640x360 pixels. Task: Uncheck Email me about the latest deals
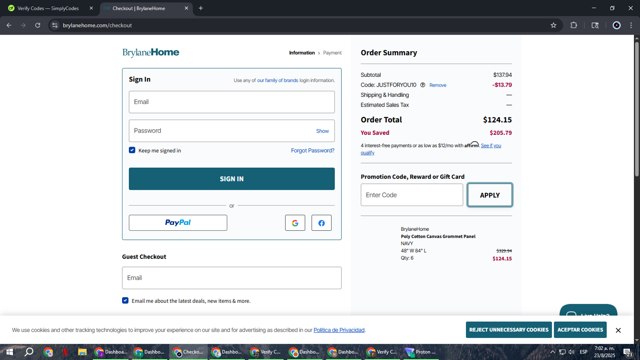pyautogui.click(x=125, y=300)
